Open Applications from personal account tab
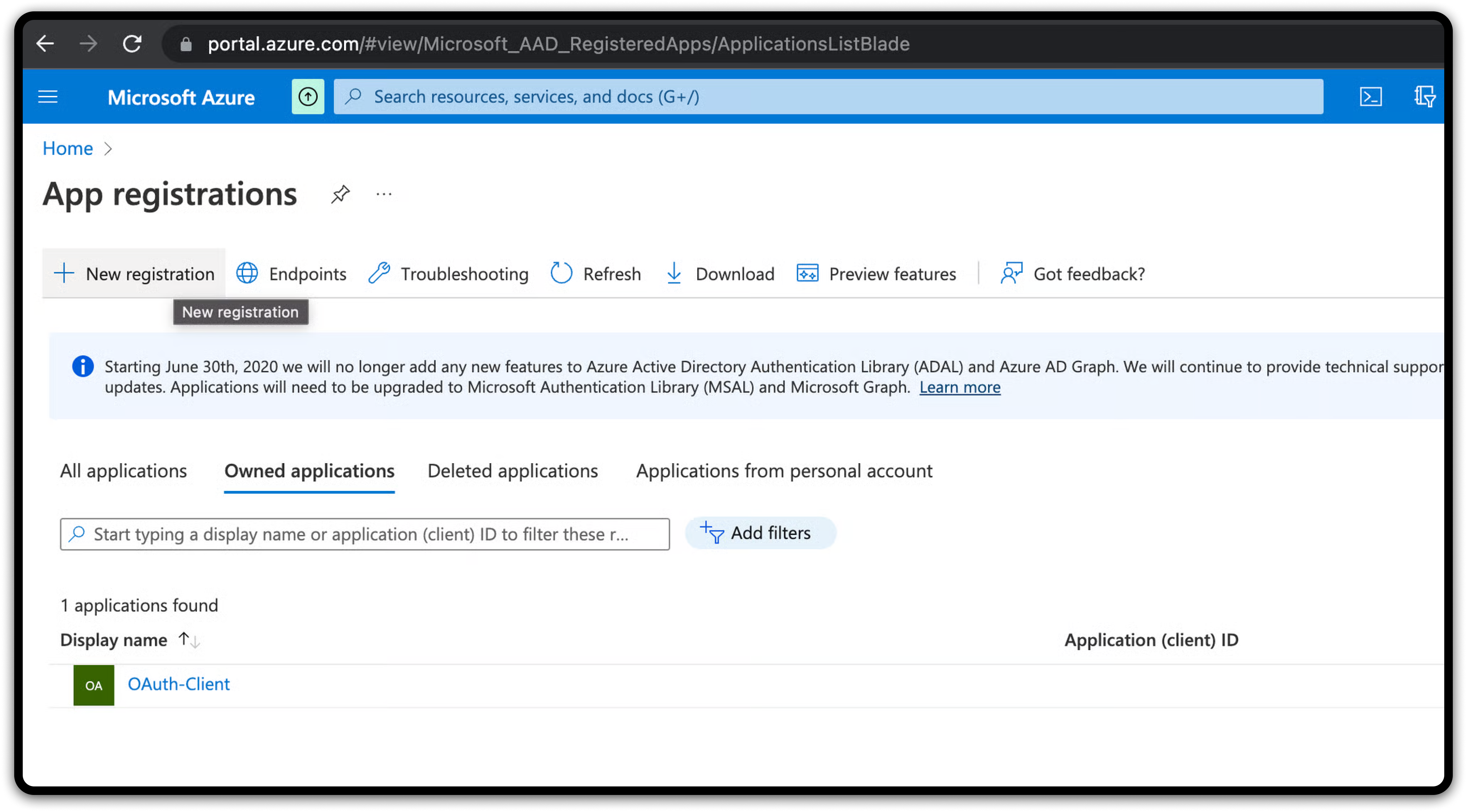This screenshot has height=812, width=1467. click(x=784, y=471)
